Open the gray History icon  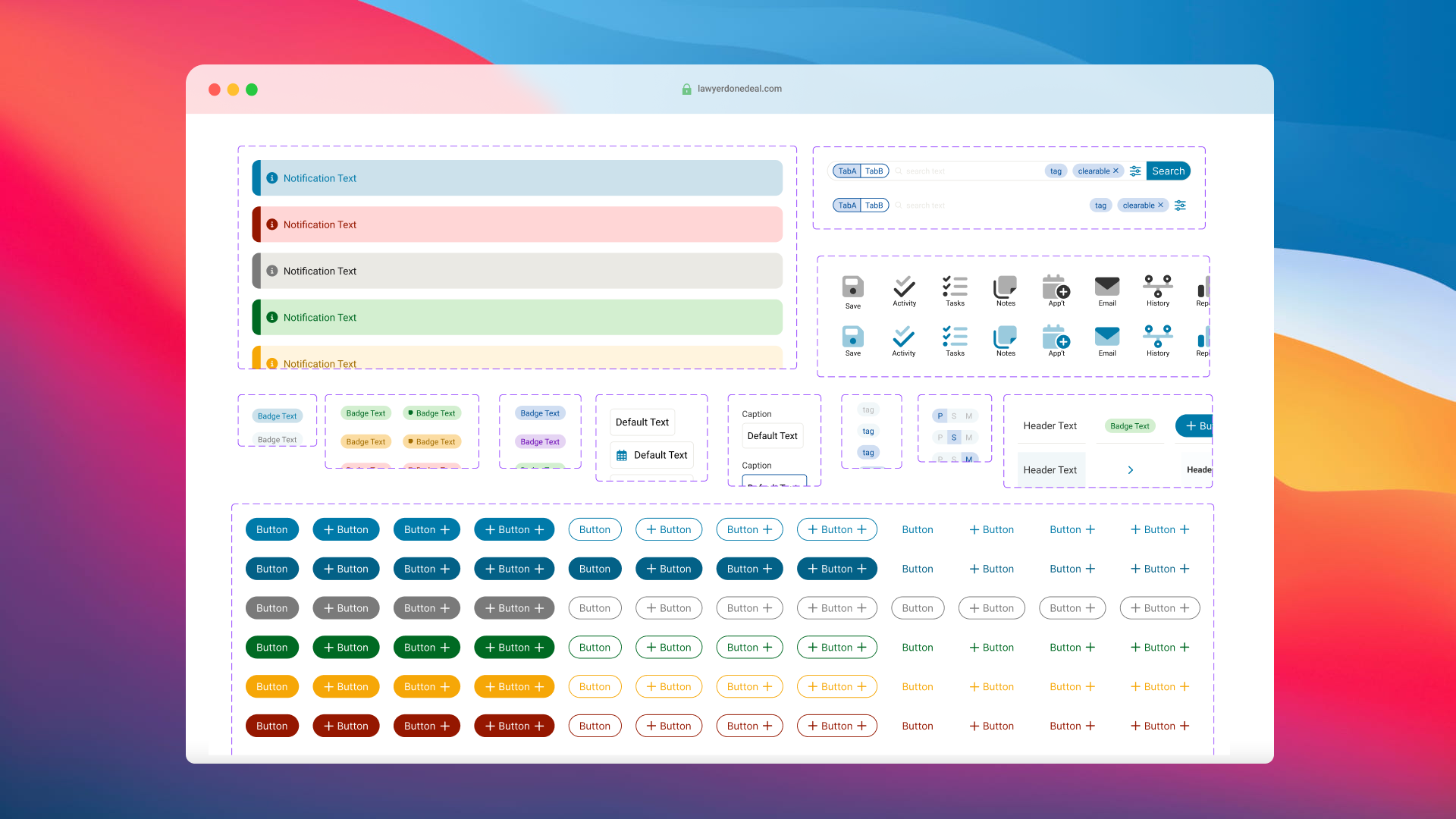(1157, 287)
